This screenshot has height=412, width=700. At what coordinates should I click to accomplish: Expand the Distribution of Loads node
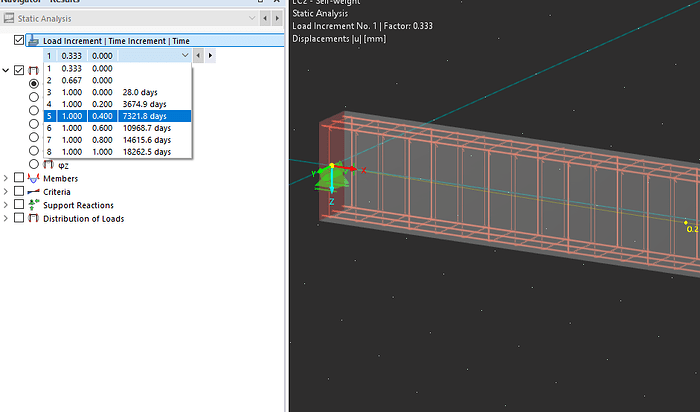[6, 218]
